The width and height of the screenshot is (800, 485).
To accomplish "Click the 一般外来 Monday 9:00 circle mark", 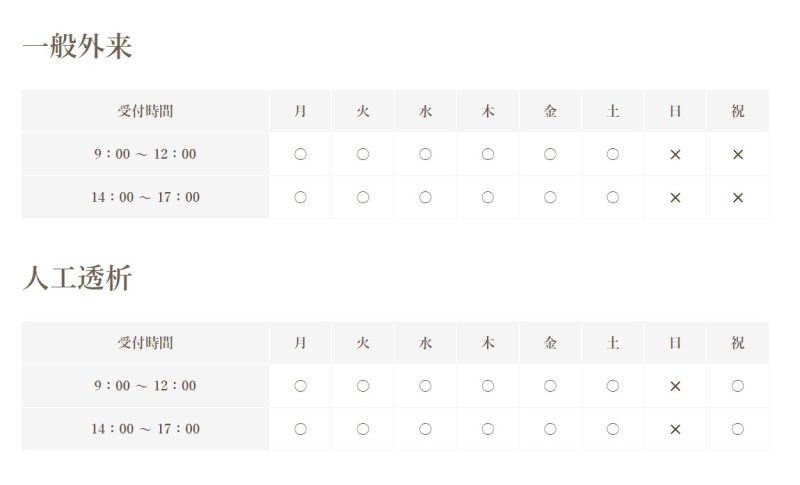I will pos(300,154).
